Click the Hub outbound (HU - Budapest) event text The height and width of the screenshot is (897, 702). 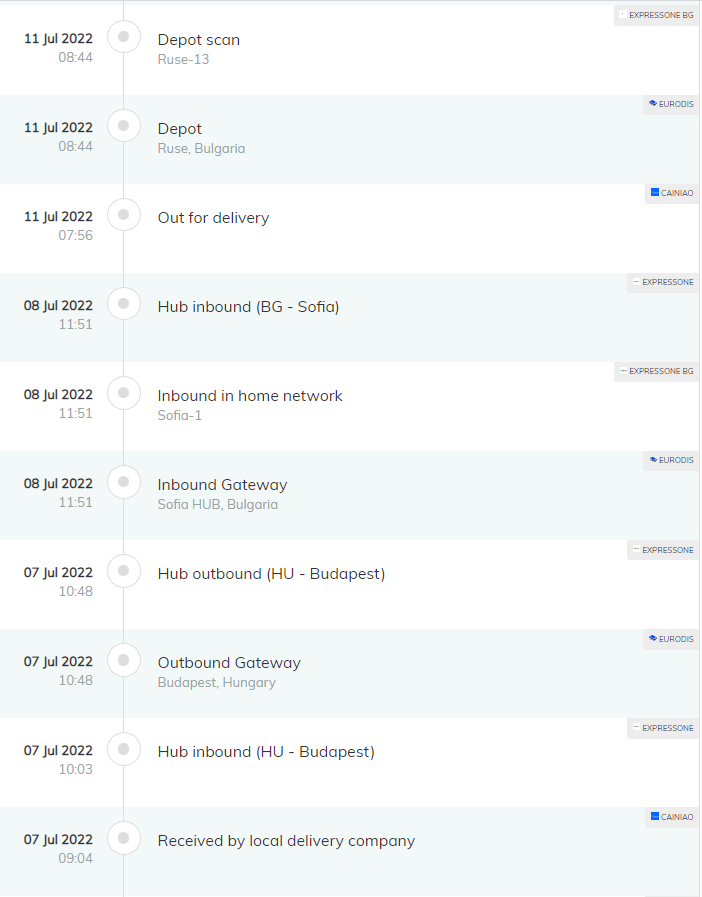[x=271, y=574]
